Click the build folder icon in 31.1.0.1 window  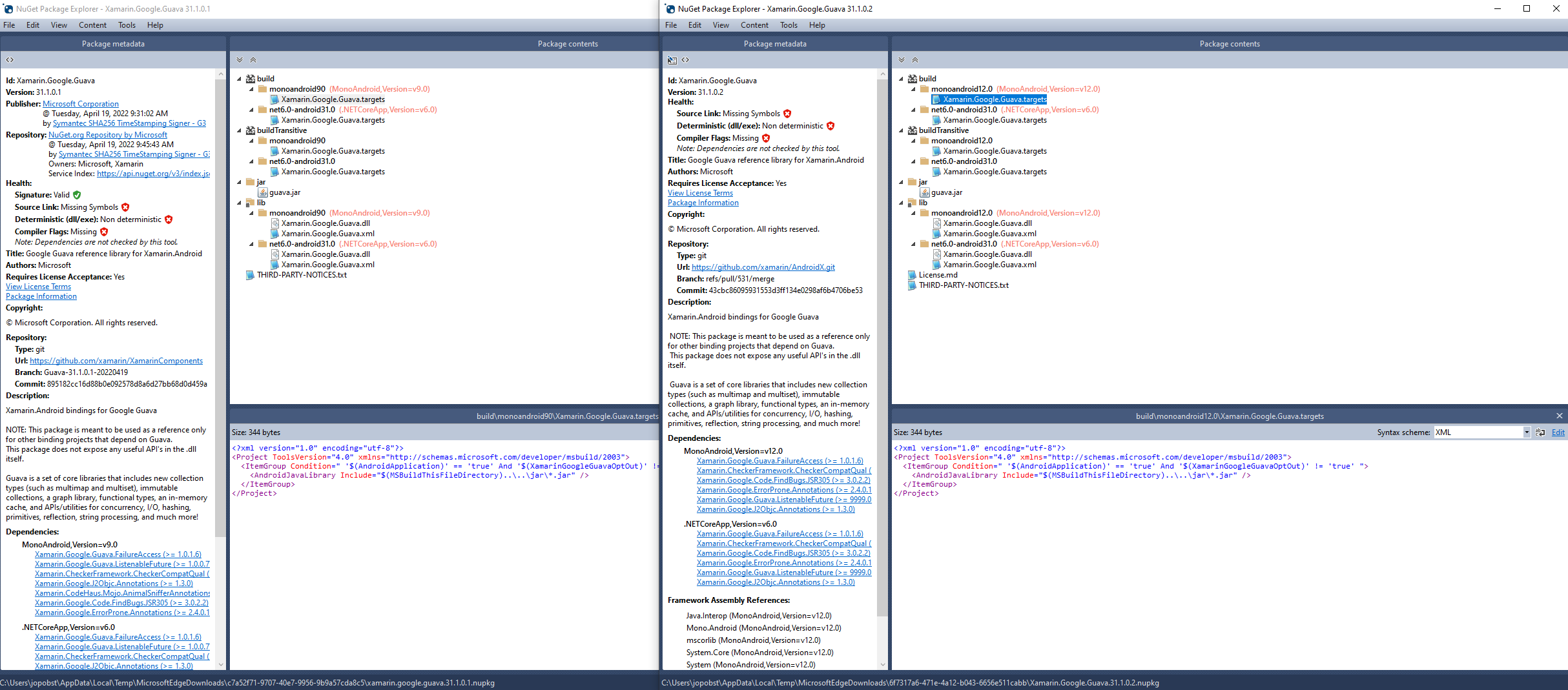click(251, 79)
